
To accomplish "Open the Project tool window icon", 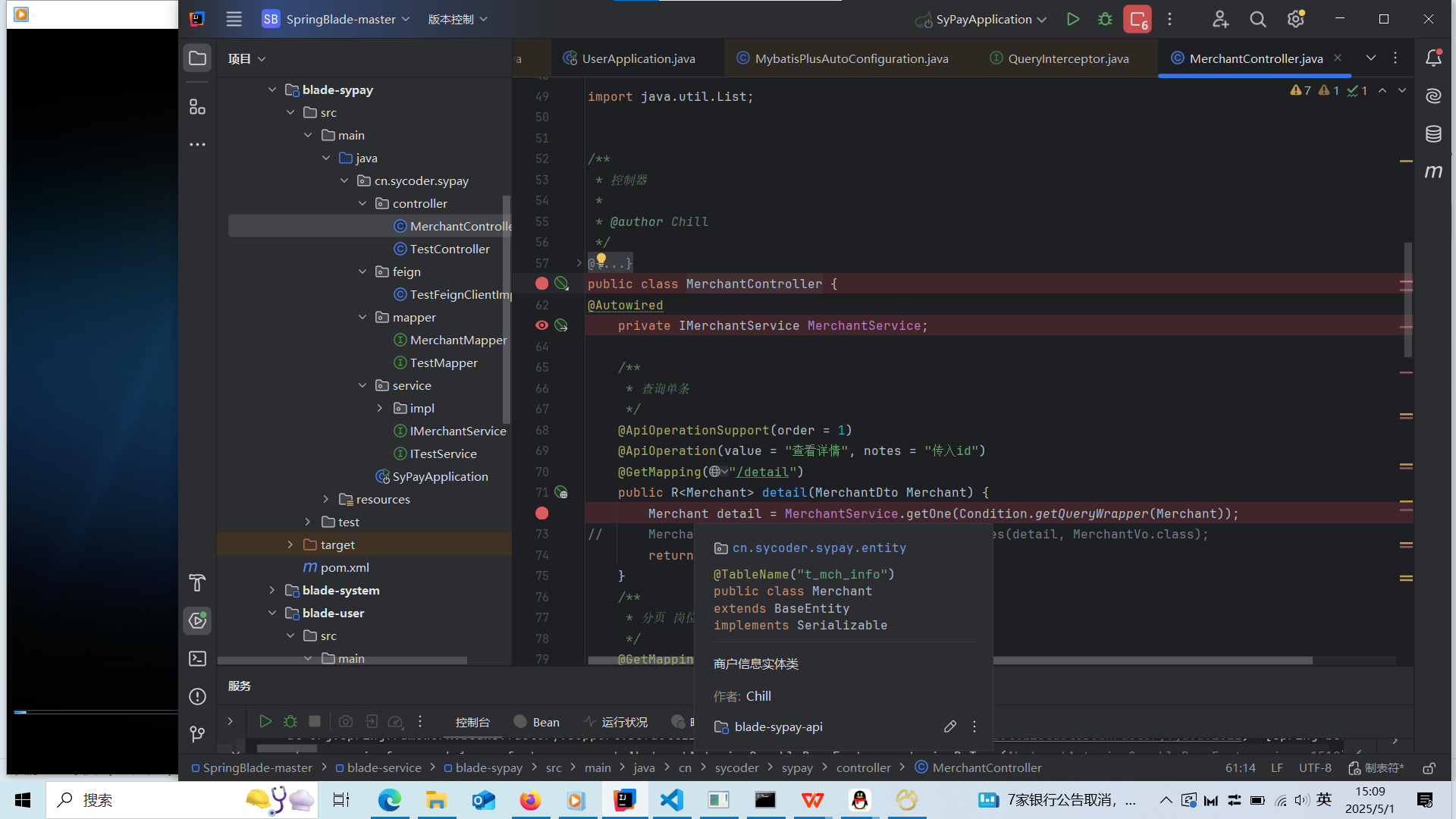I will pos(197,58).
